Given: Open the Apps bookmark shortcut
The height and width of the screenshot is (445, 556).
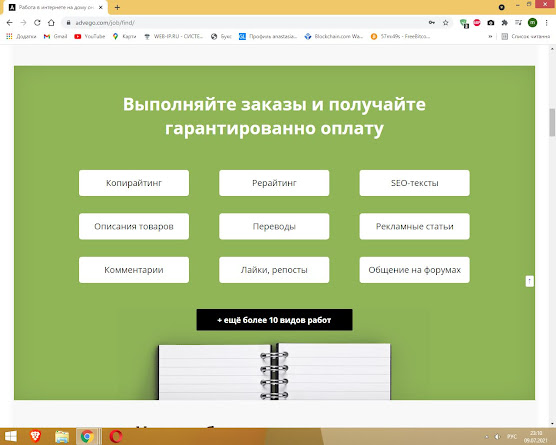Looking at the screenshot, I should (x=21, y=36).
